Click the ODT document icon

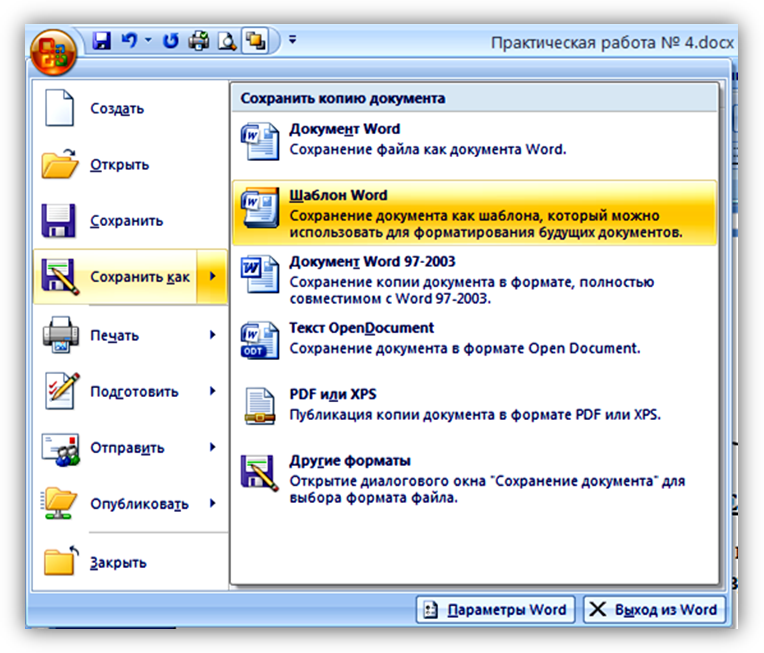coord(260,340)
